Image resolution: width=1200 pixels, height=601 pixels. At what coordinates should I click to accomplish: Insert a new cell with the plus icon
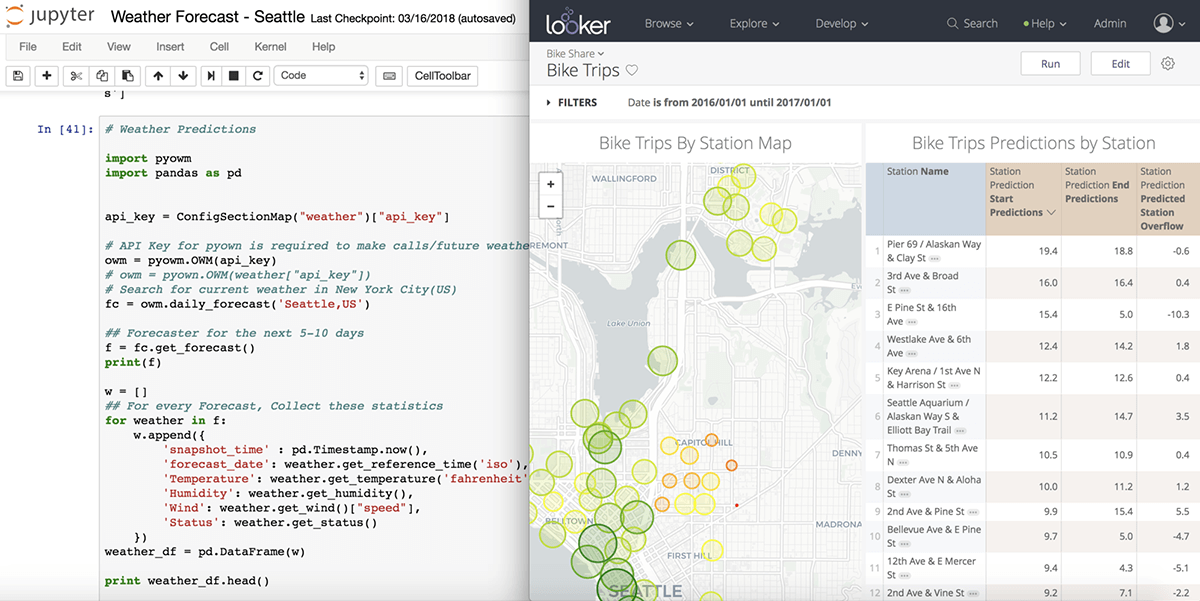click(47, 76)
